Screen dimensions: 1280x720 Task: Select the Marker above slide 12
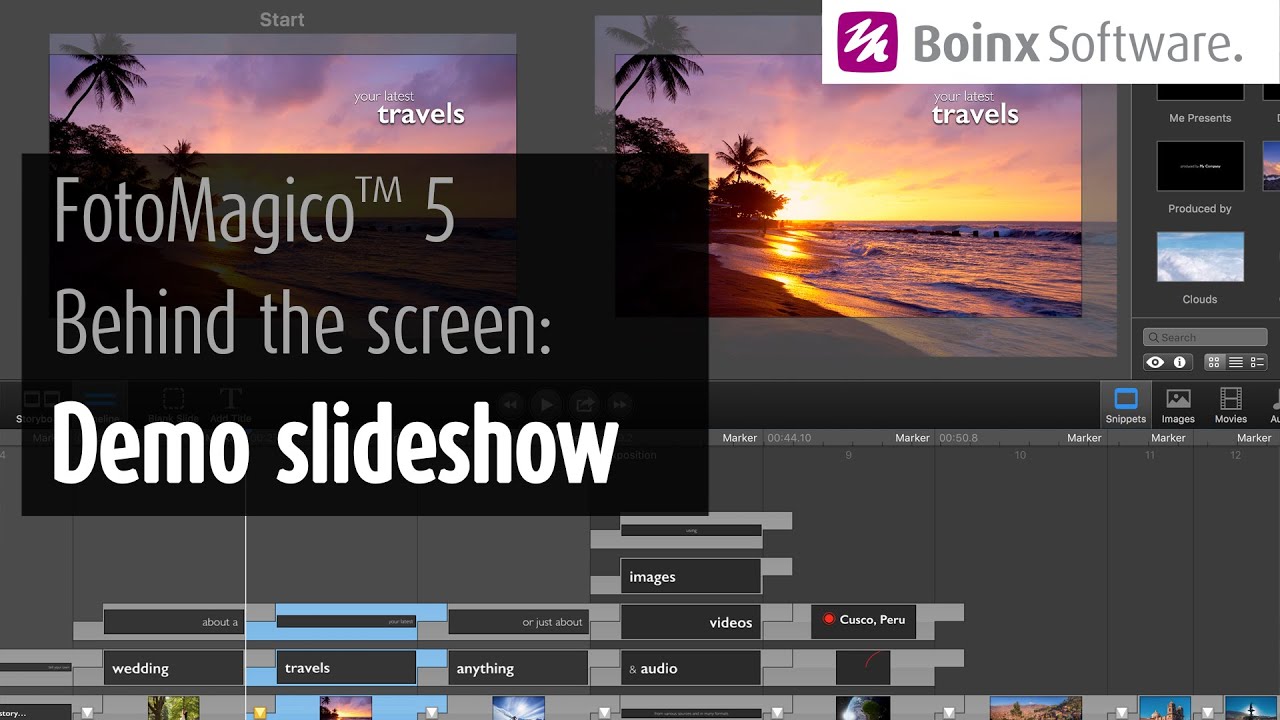tap(1254, 438)
